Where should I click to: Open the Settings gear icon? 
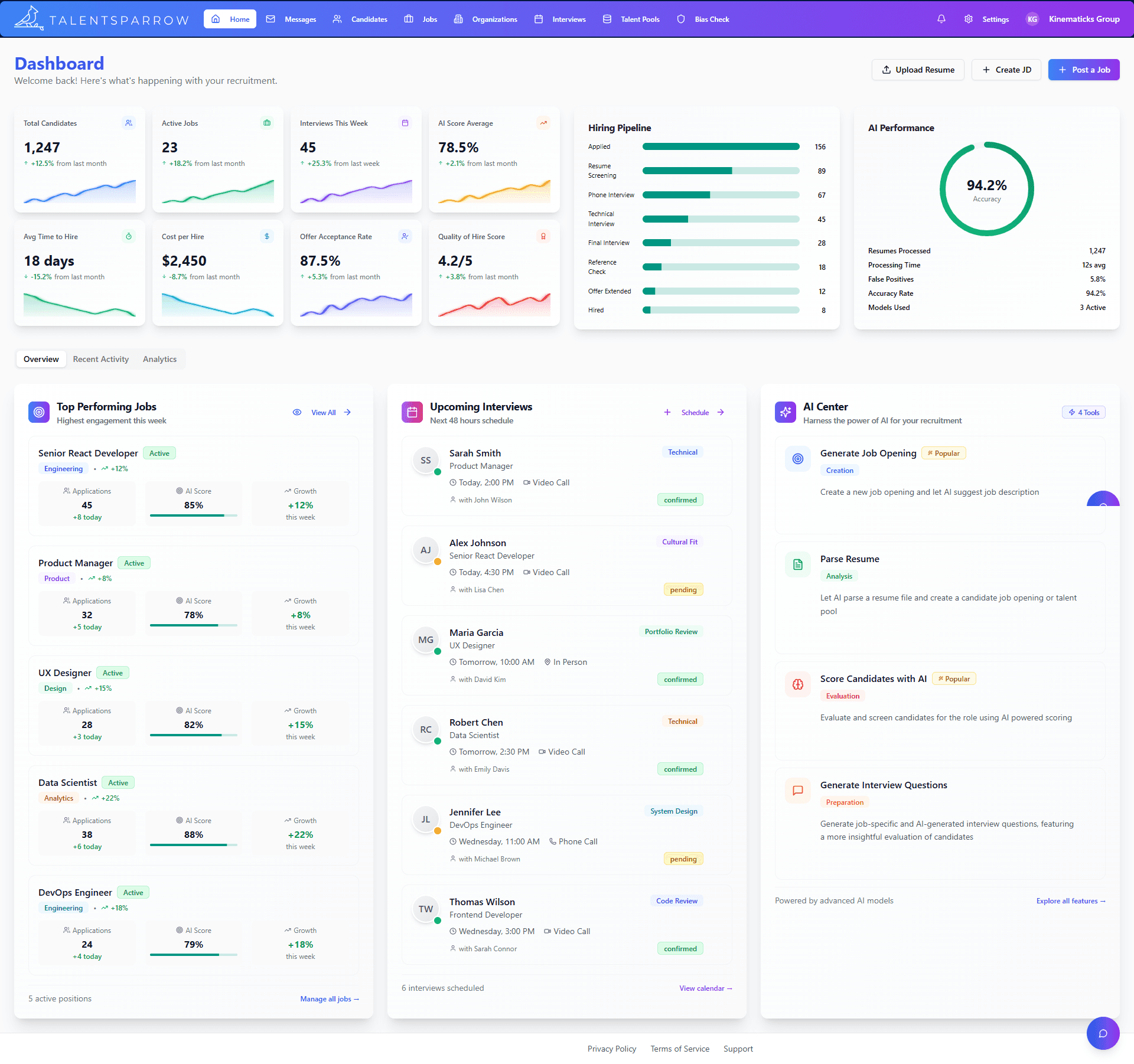(968, 19)
